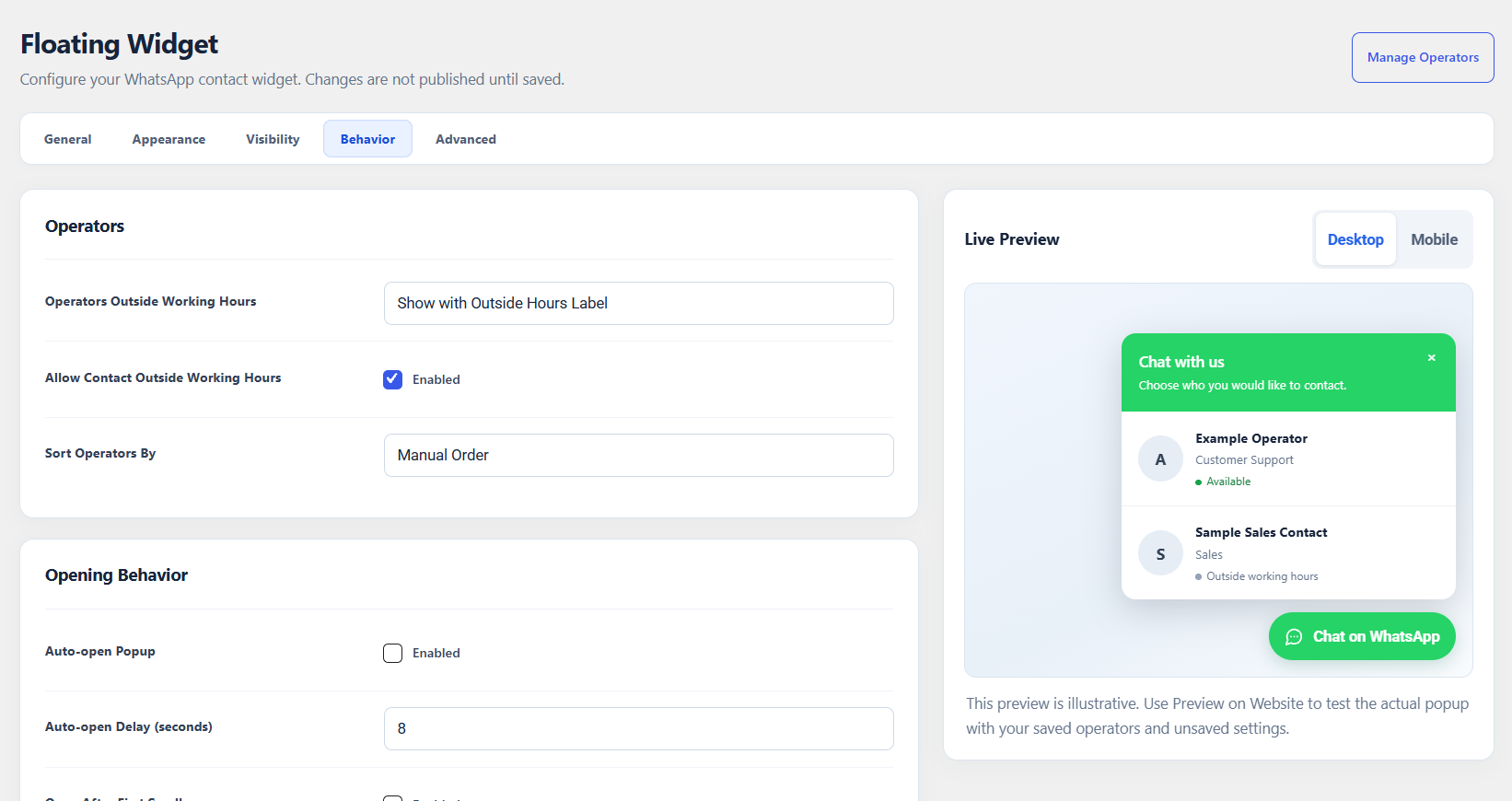Click the Example Operator name in preview

[x=1251, y=438]
